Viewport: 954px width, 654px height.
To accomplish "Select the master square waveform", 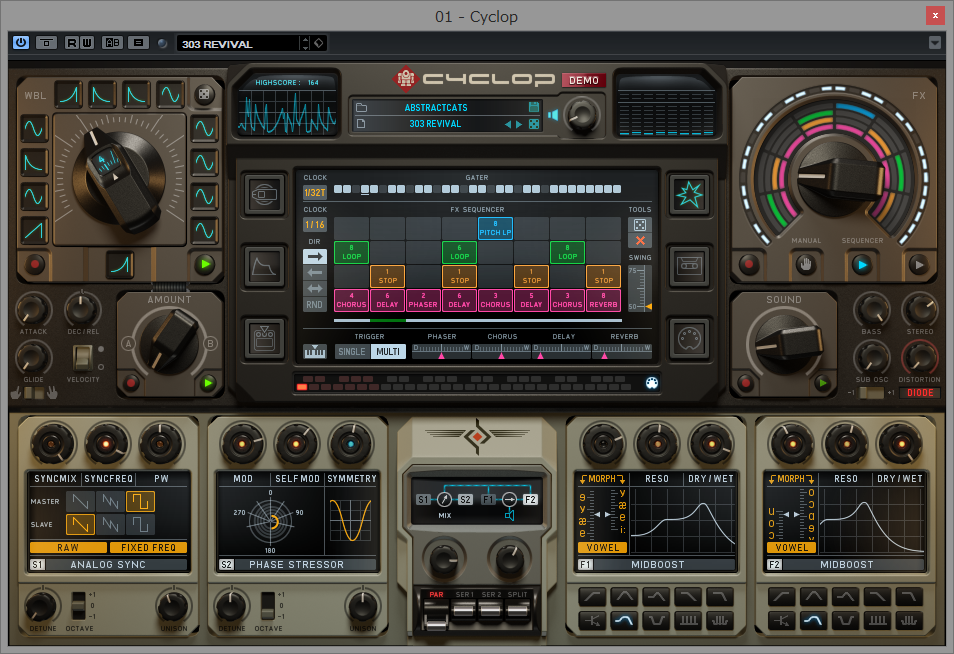I will pos(140,501).
